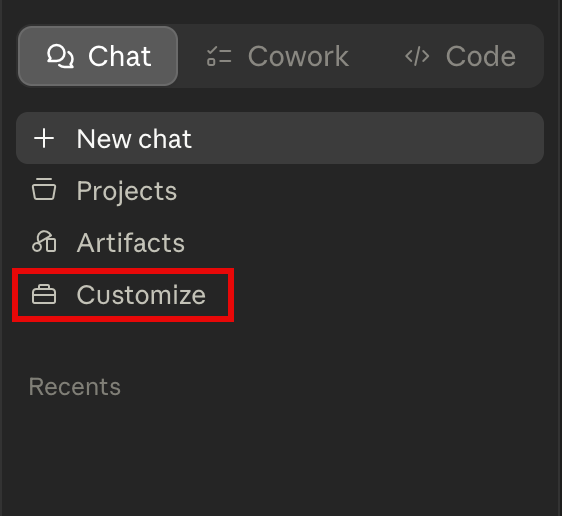Image resolution: width=562 pixels, height=516 pixels.
Task: Start a New chat
Action: 280,138
